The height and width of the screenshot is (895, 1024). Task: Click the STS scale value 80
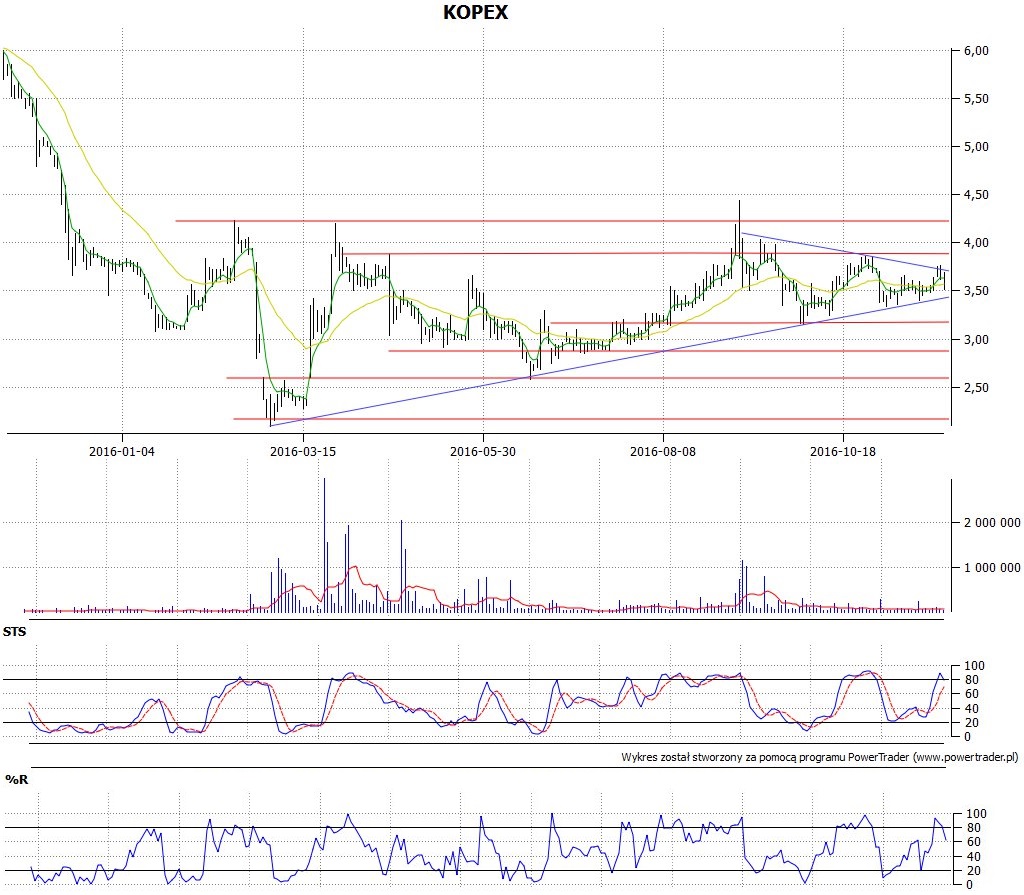click(x=972, y=680)
